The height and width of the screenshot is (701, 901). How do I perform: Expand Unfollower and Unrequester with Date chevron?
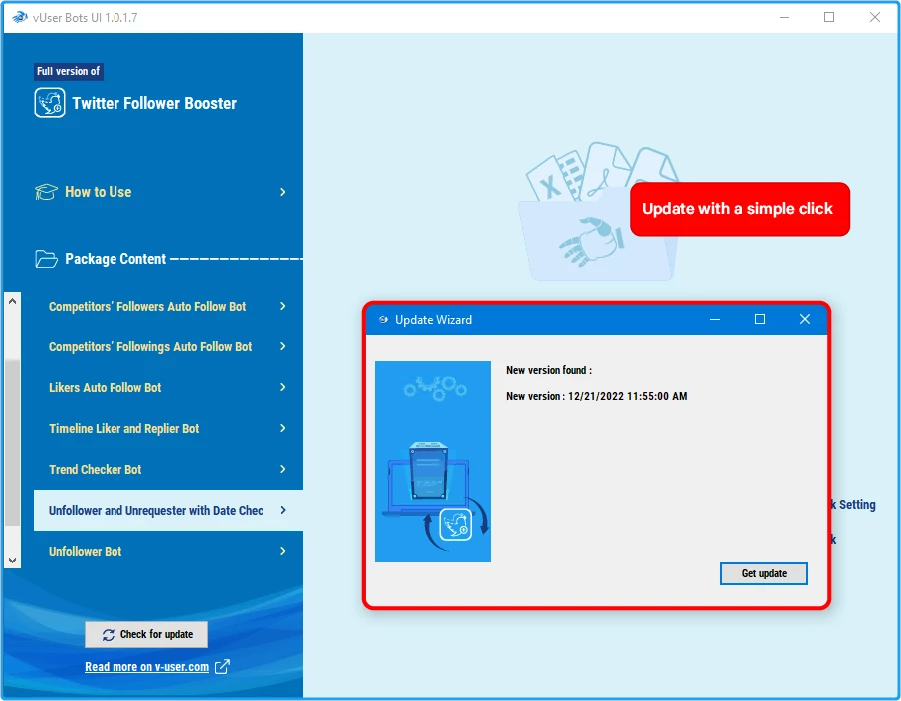tap(282, 510)
